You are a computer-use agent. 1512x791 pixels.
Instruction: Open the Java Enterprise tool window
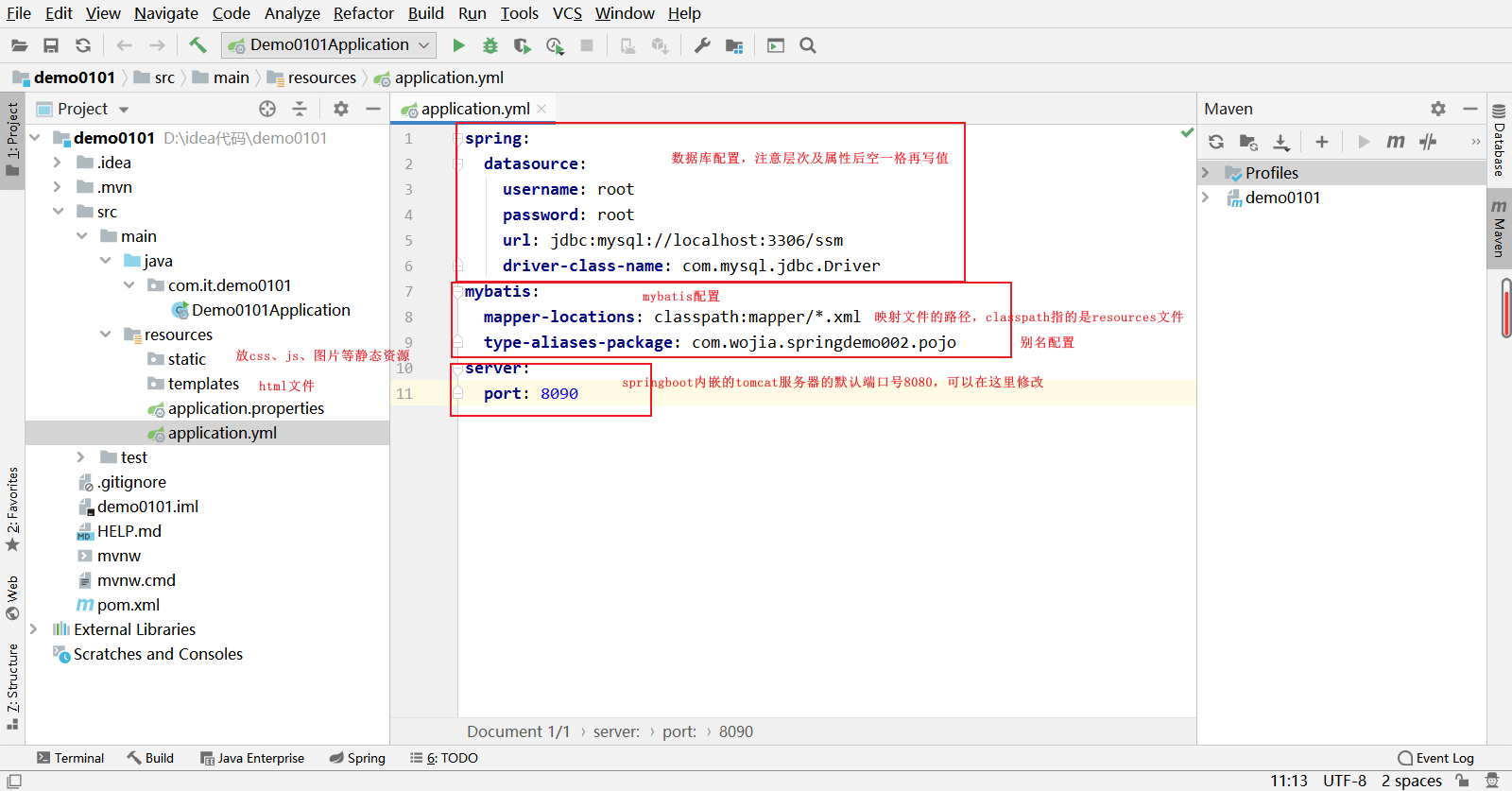252,758
